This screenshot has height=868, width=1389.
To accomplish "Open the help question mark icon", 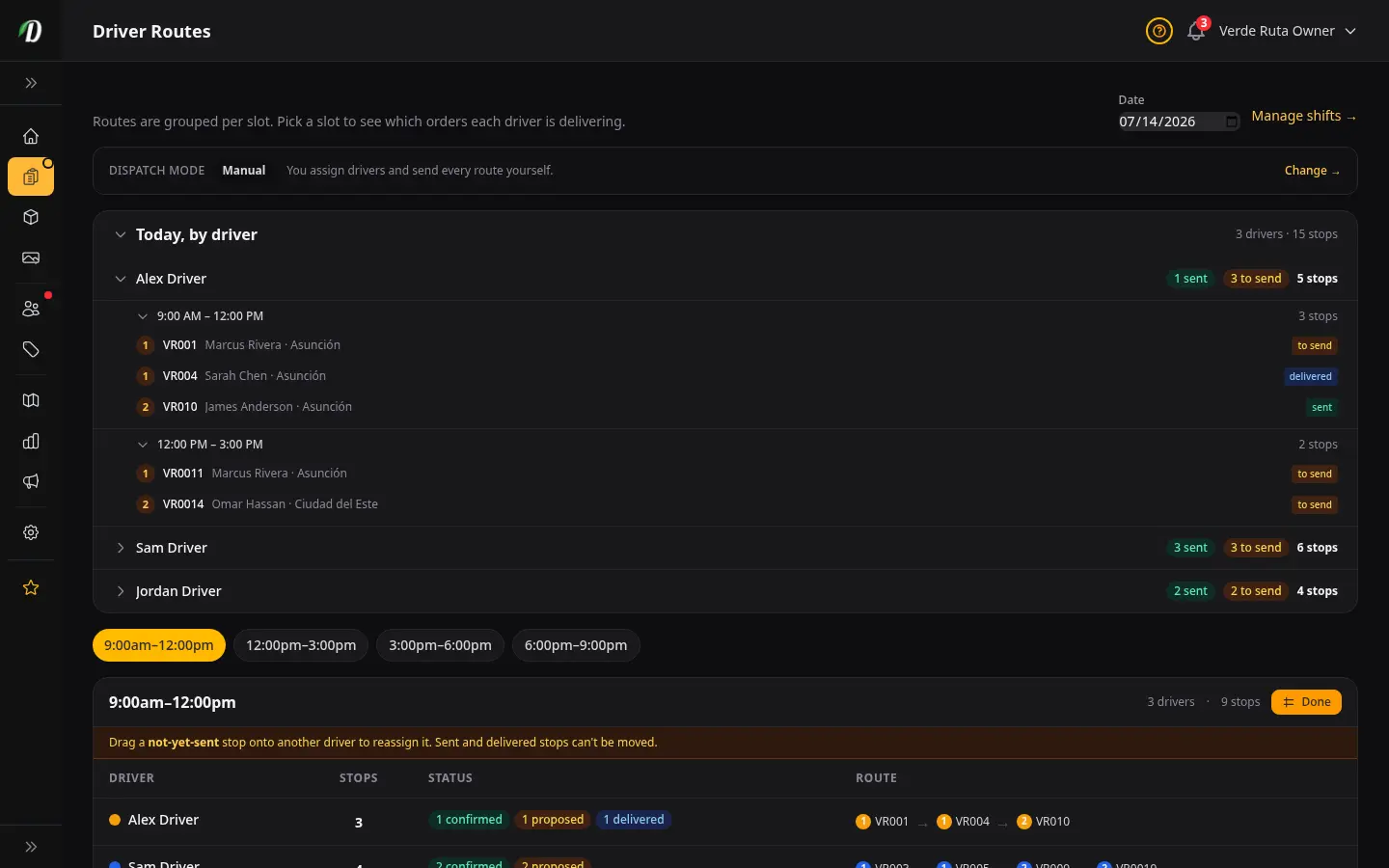I will click(1159, 31).
